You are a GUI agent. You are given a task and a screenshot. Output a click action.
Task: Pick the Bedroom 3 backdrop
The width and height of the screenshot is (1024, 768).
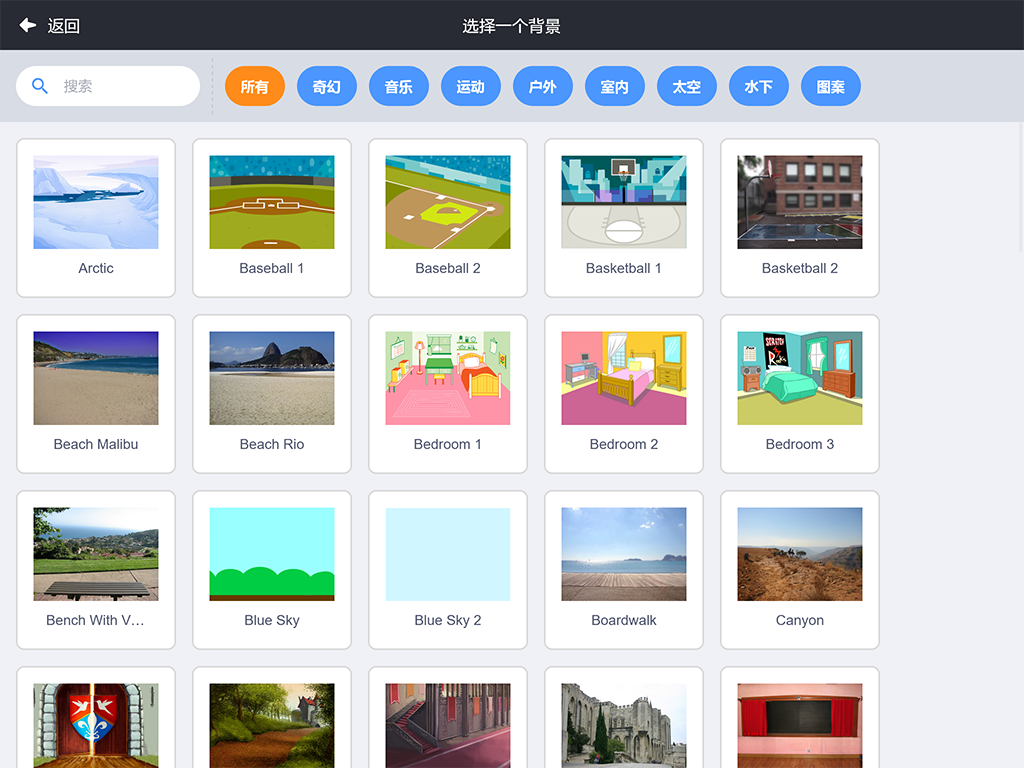800,393
